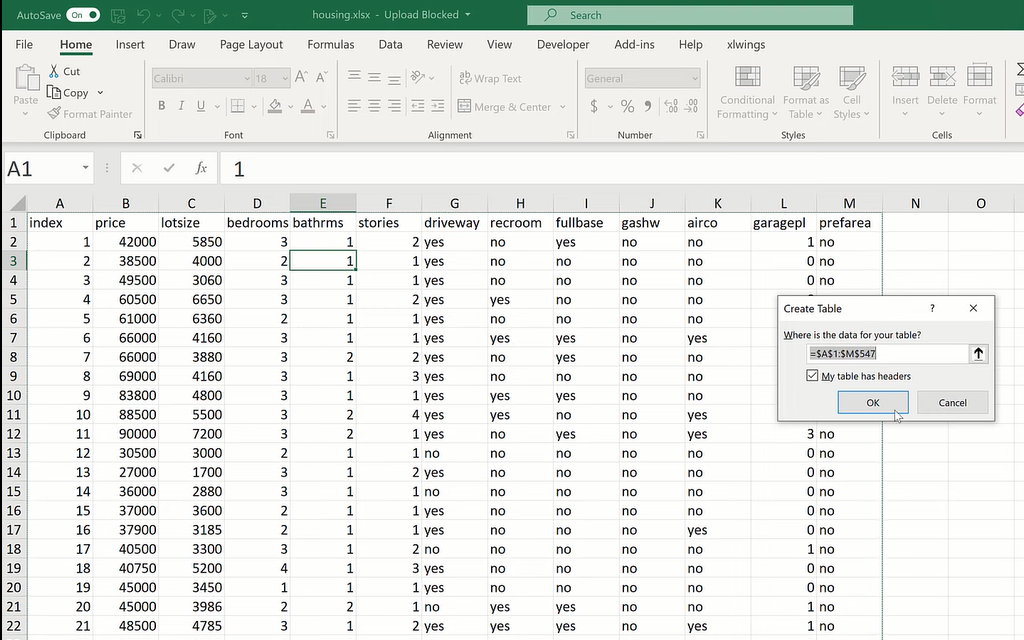The width and height of the screenshot is (1024, 640).
Task: Click the Select All corner triangle
Action: (17, 203)
